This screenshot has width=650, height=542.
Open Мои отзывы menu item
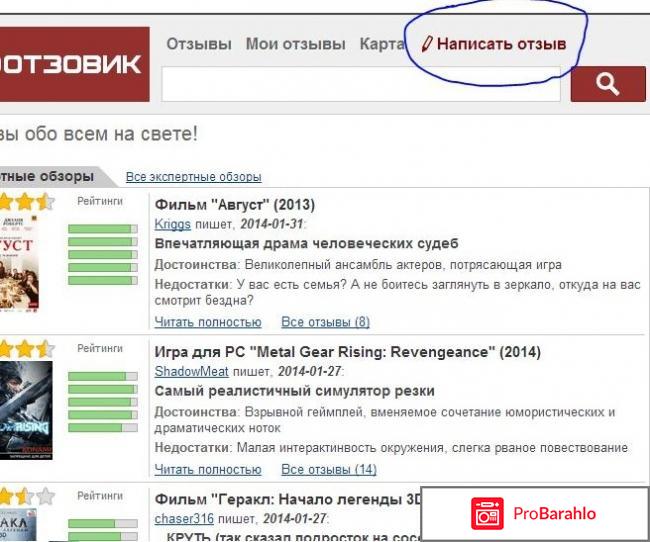click(x=296, y=44)
